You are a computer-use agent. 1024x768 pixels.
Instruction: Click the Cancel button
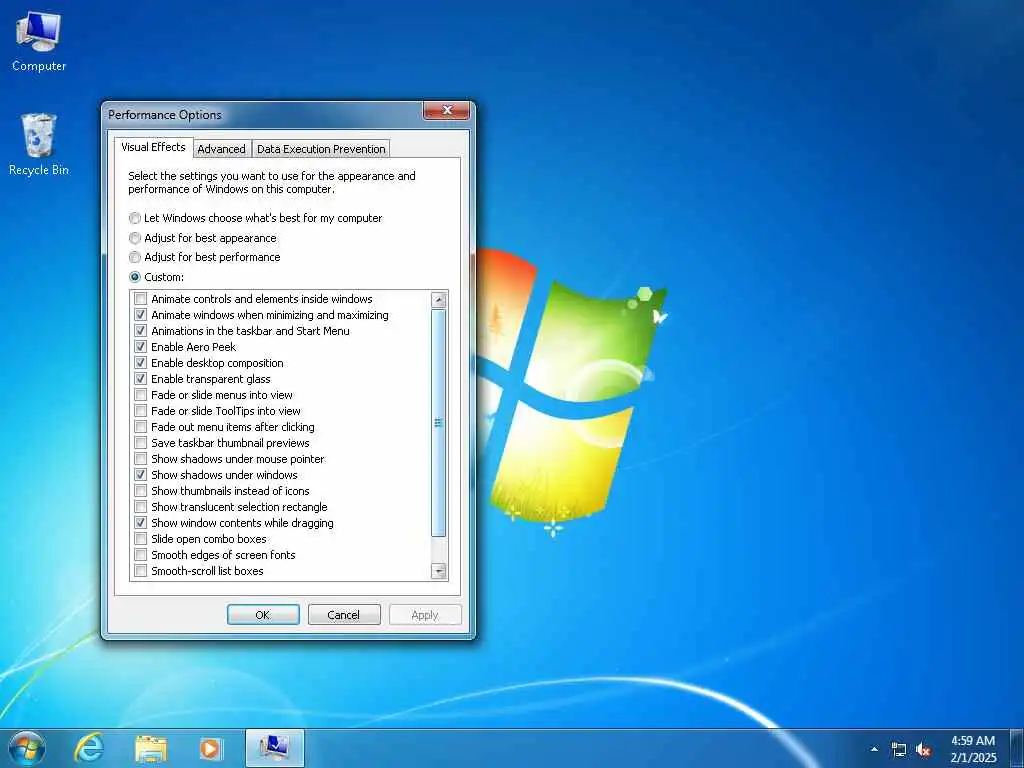344,615
